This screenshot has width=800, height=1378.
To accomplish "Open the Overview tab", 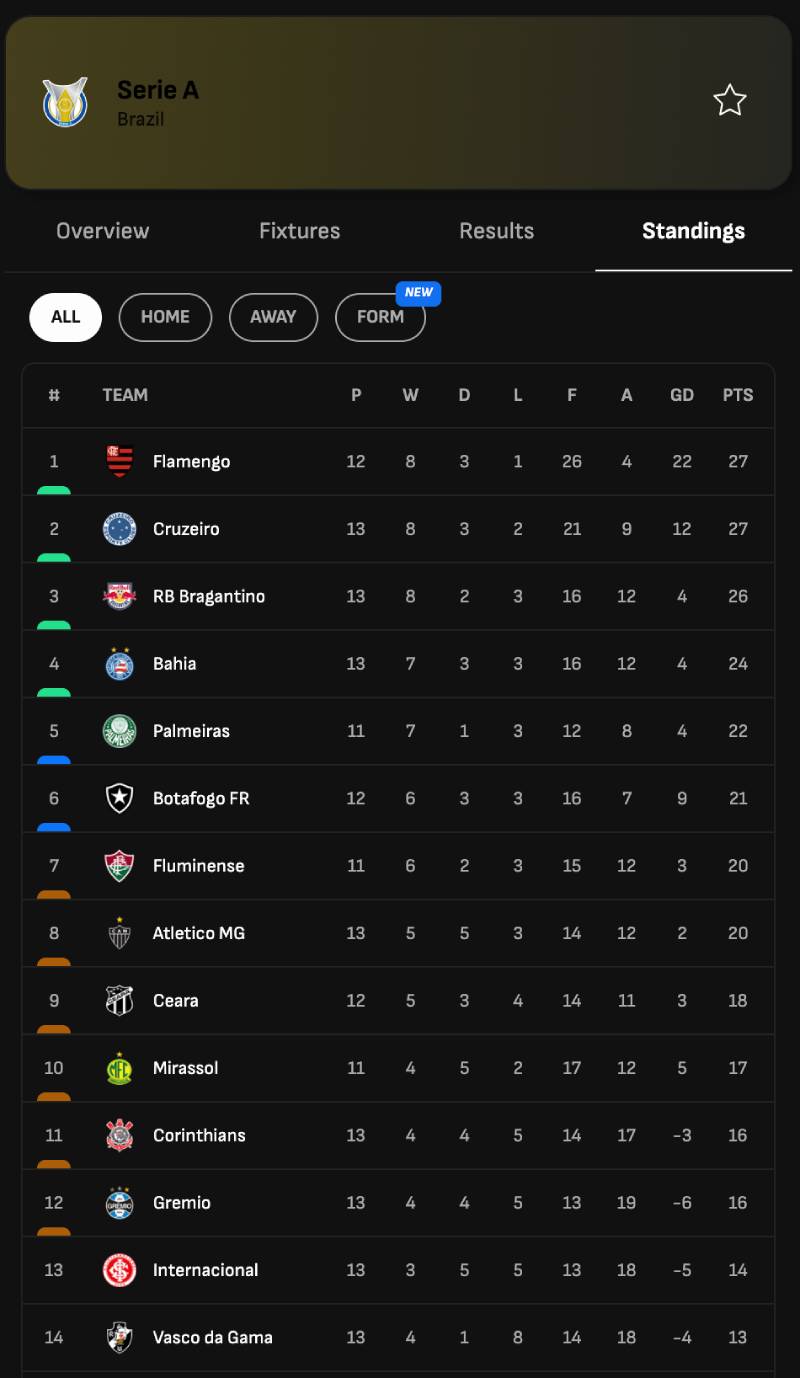I will click(x=102, y=231).
